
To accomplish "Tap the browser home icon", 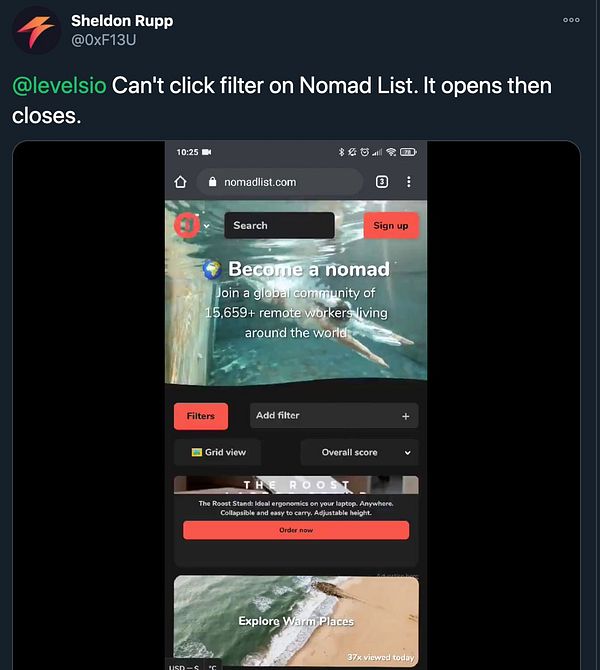I will [x=180, y=182].
